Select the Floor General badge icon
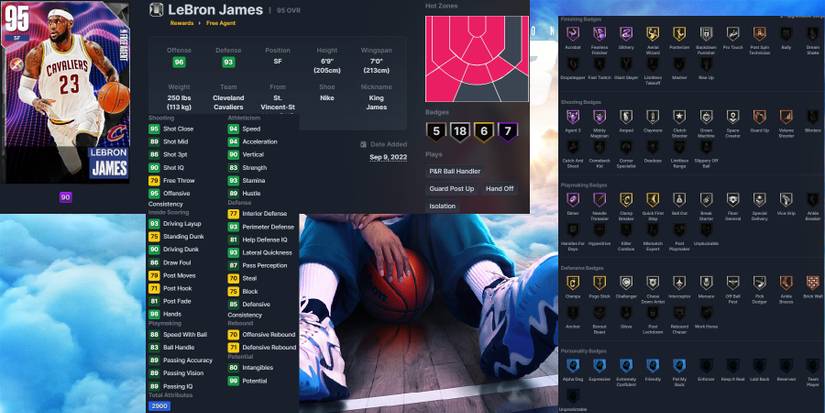Screen dimensions: 825x413 (x=732, y=200)
